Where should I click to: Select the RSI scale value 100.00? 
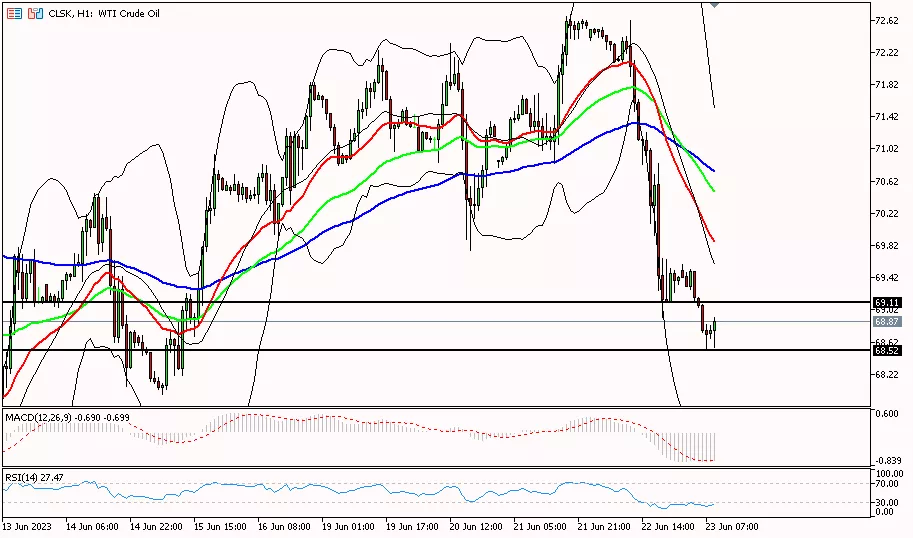(889, 474)
